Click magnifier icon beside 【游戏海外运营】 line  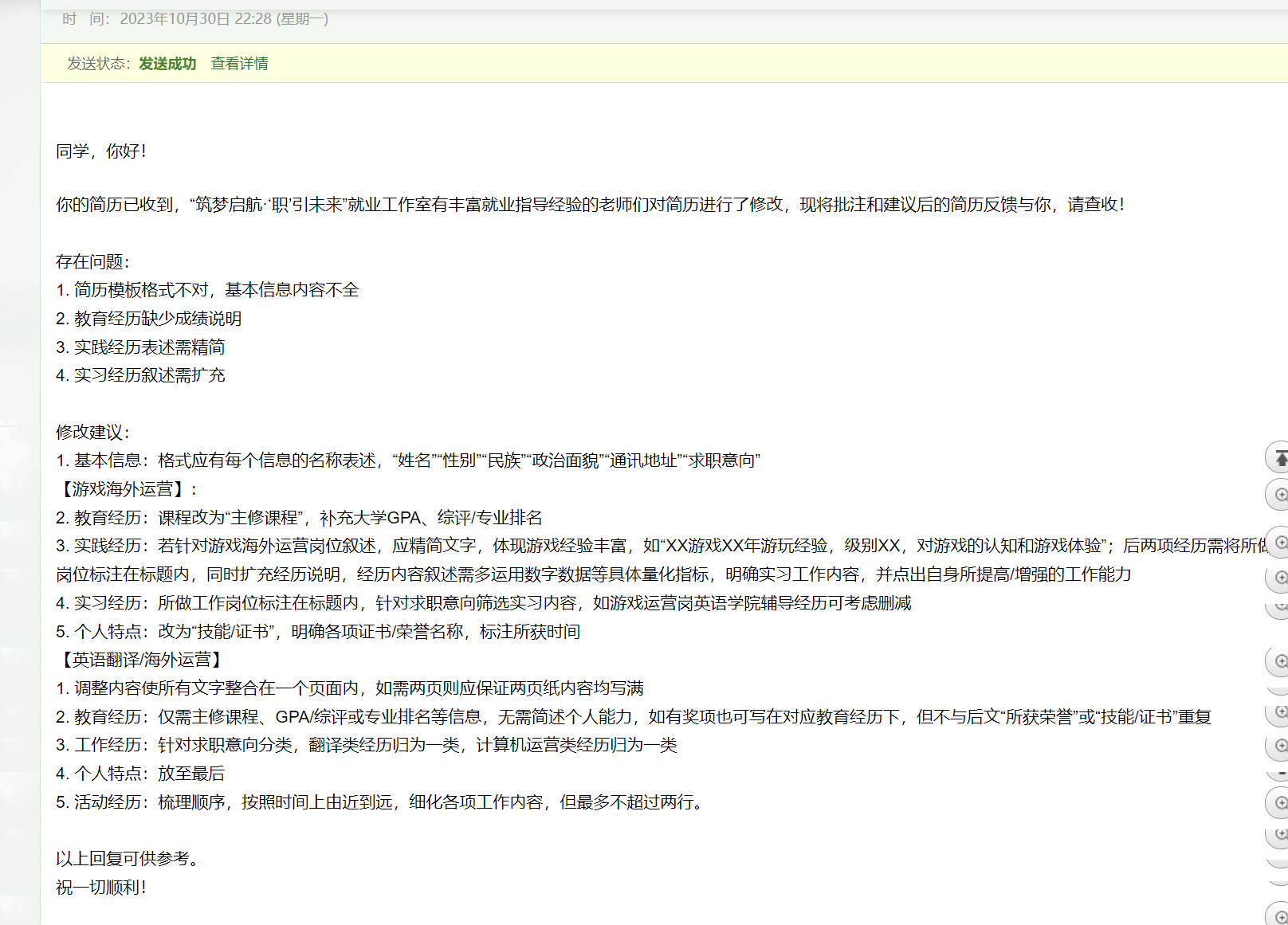1280,495
